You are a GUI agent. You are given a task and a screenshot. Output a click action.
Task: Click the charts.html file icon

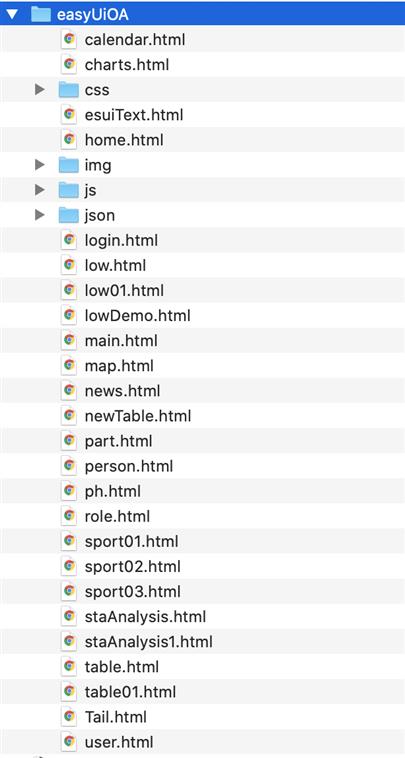[x=69, y=64]
